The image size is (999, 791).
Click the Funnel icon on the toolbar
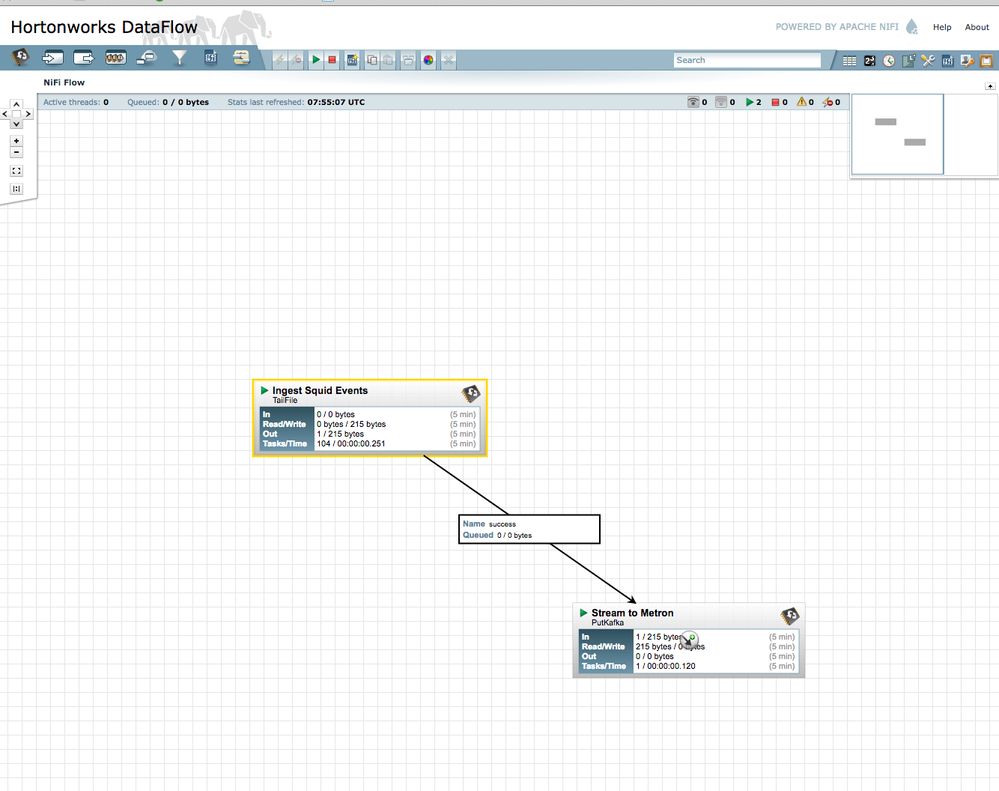178,58
